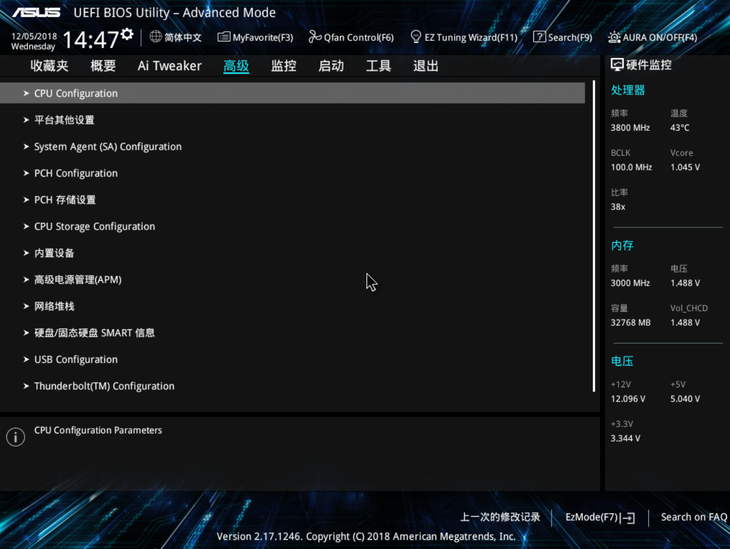Screen dimensions: 730x549
Task: Expand the 内置设备 arrow
Action: 26,253
